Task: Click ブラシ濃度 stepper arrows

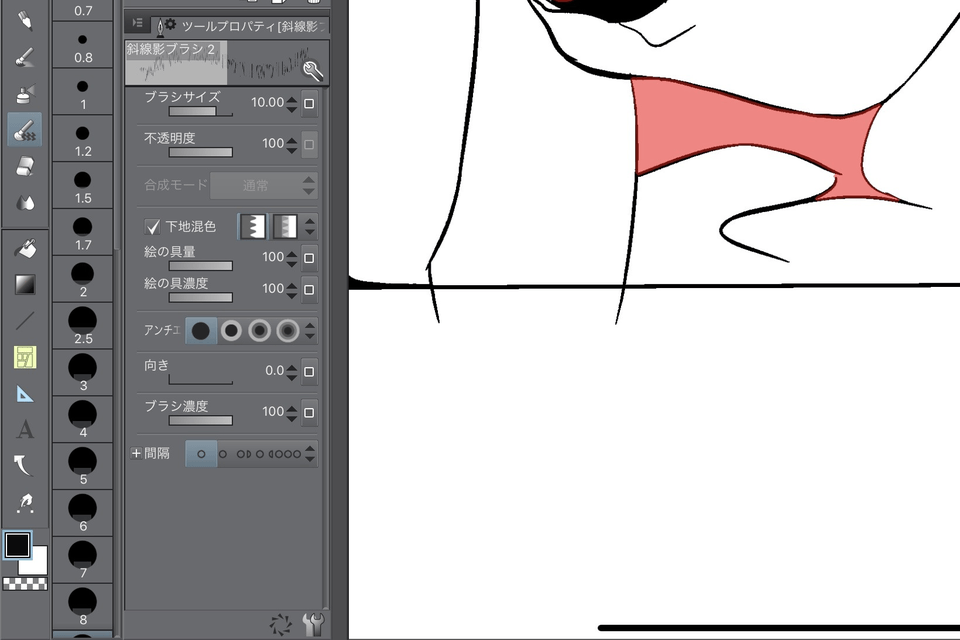Action: pyautogui.click(x=292, y=412)
